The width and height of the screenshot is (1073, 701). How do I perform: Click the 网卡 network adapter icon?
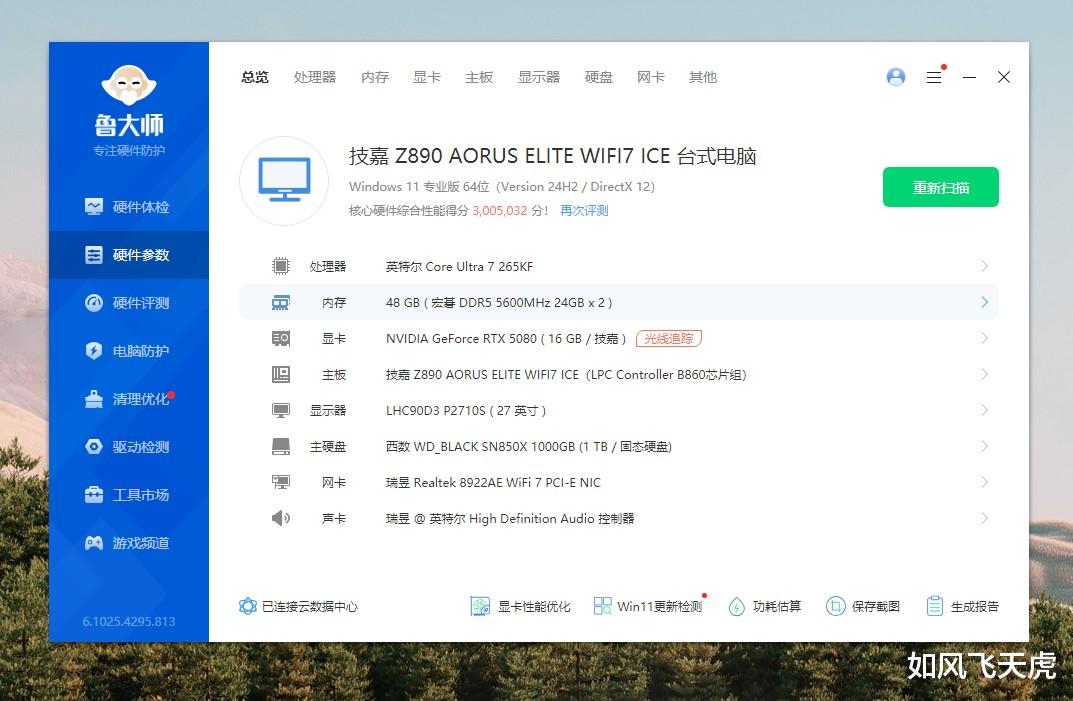click(281, 483)
